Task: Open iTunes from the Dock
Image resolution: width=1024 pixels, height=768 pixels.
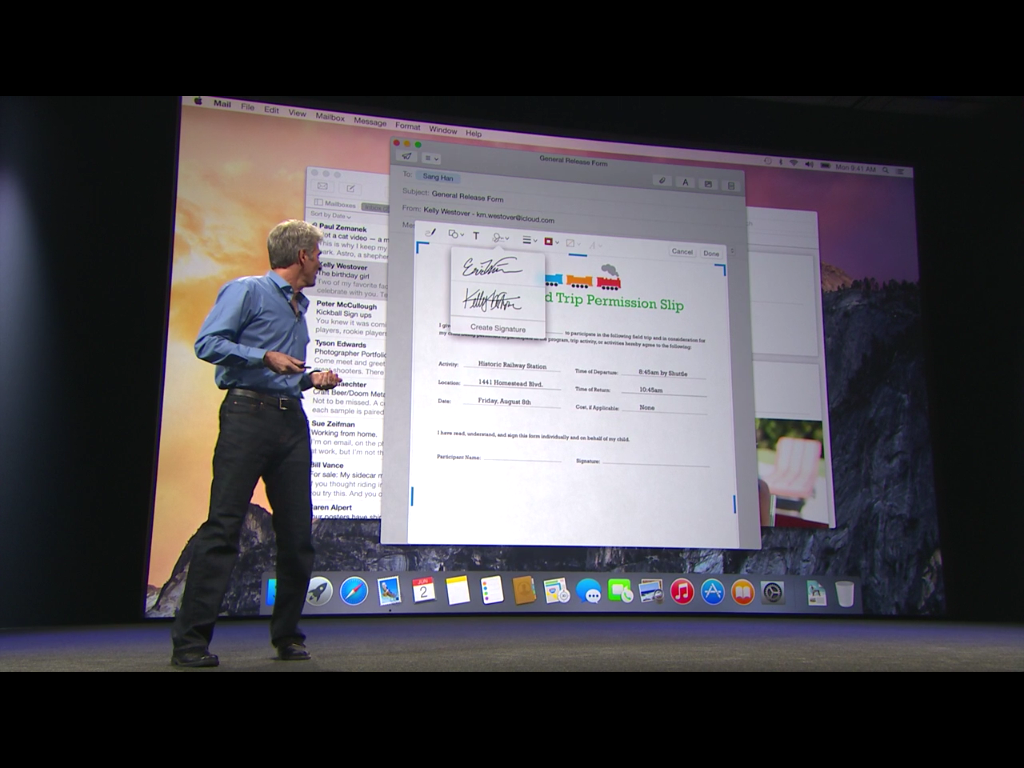Action: 682,592
